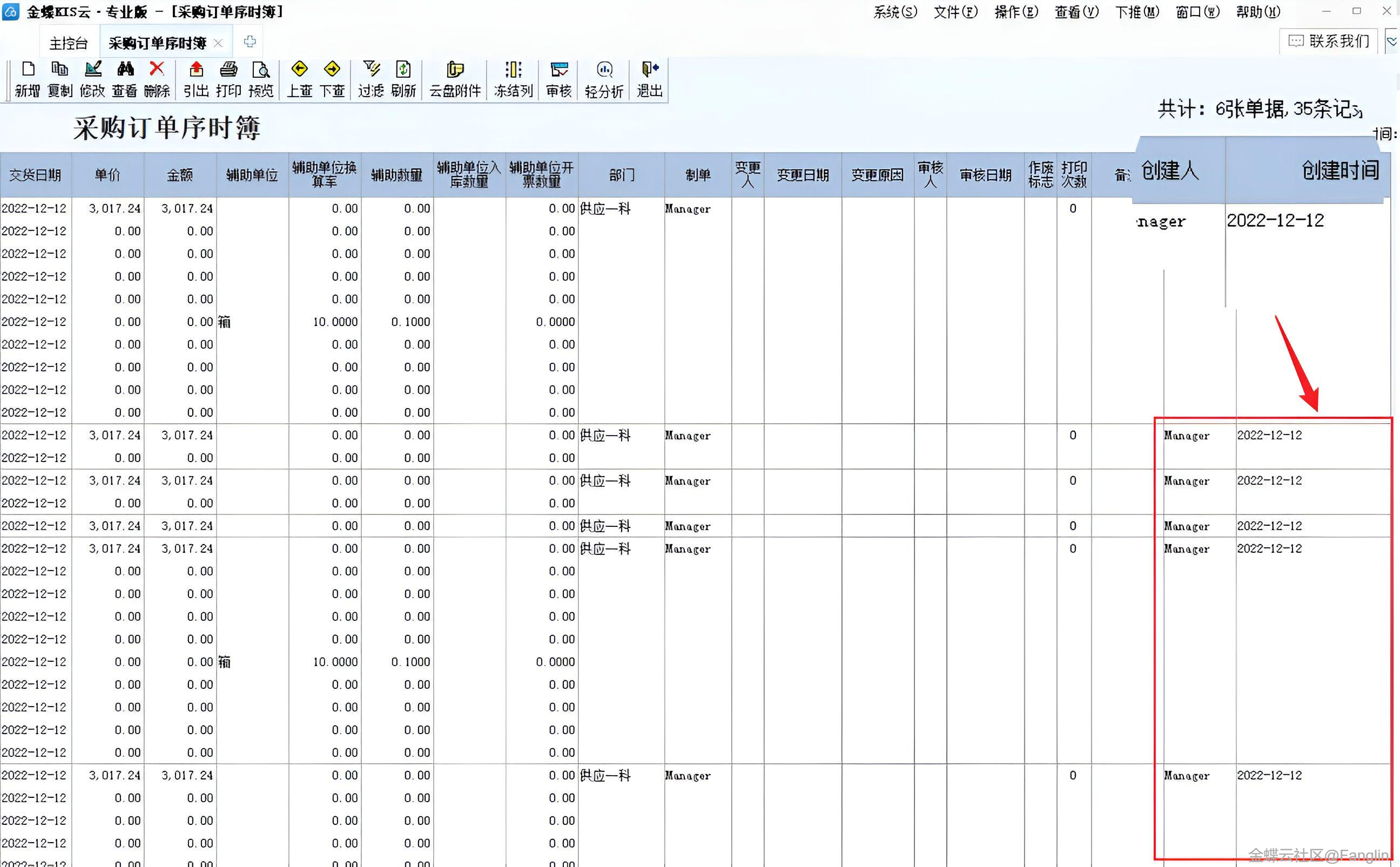The image size is (1400, 867).
Task: Switch to the 主控台 tab
Action: pyautogui.click(x=68, y=43)
